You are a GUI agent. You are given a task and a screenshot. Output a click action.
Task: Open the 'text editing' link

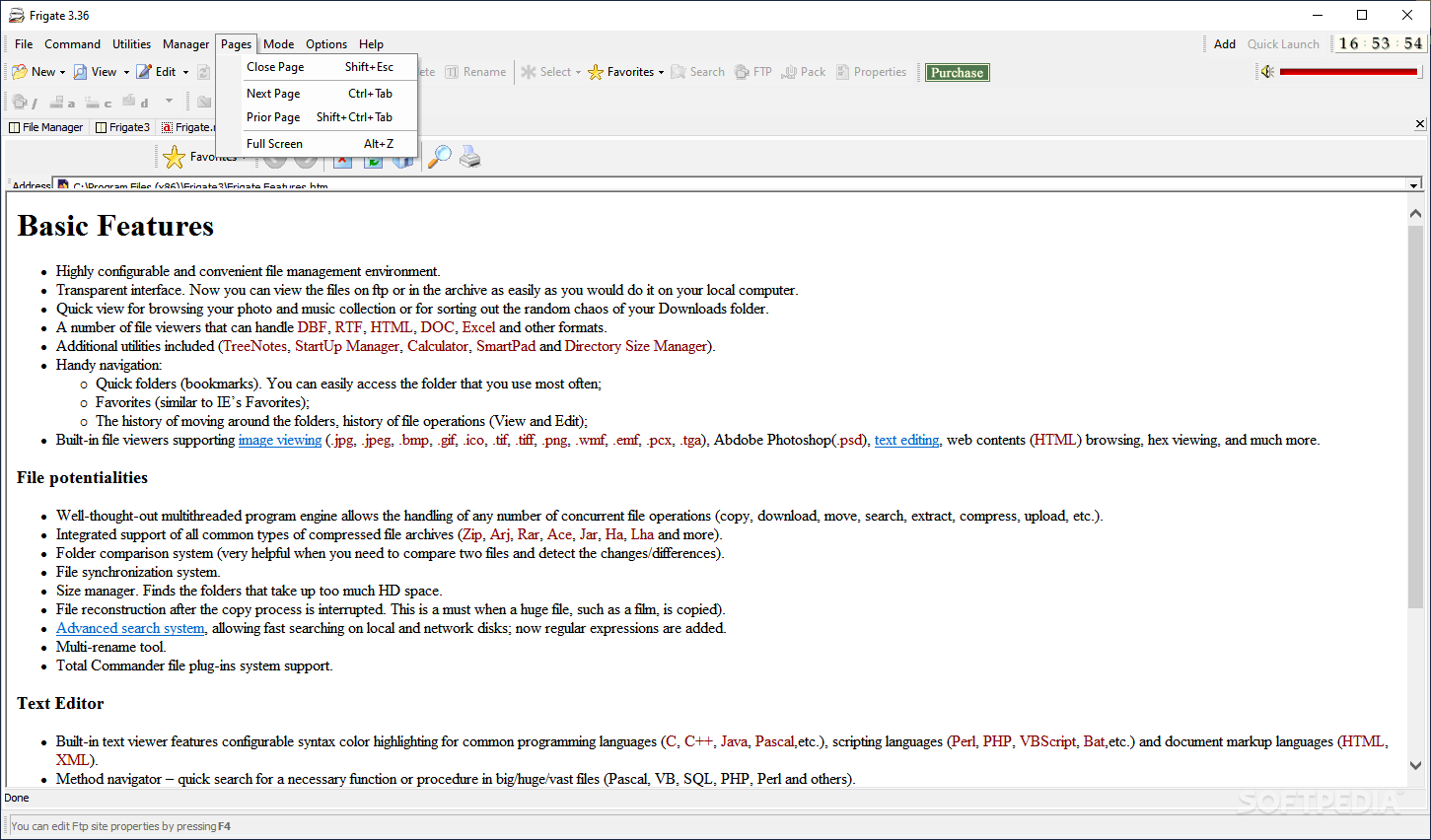906,440
